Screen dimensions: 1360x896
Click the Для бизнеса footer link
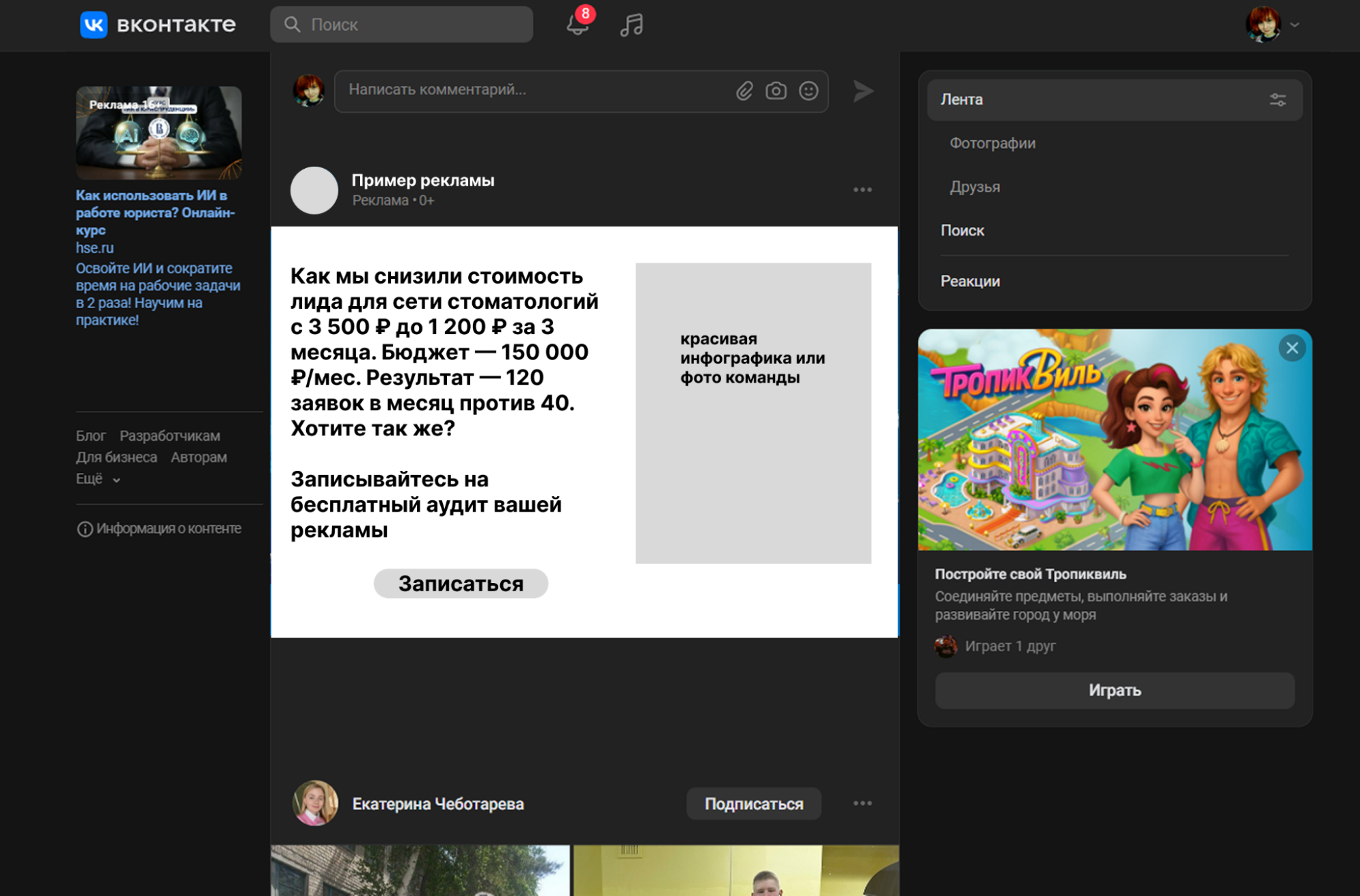(x=116, y=457)
